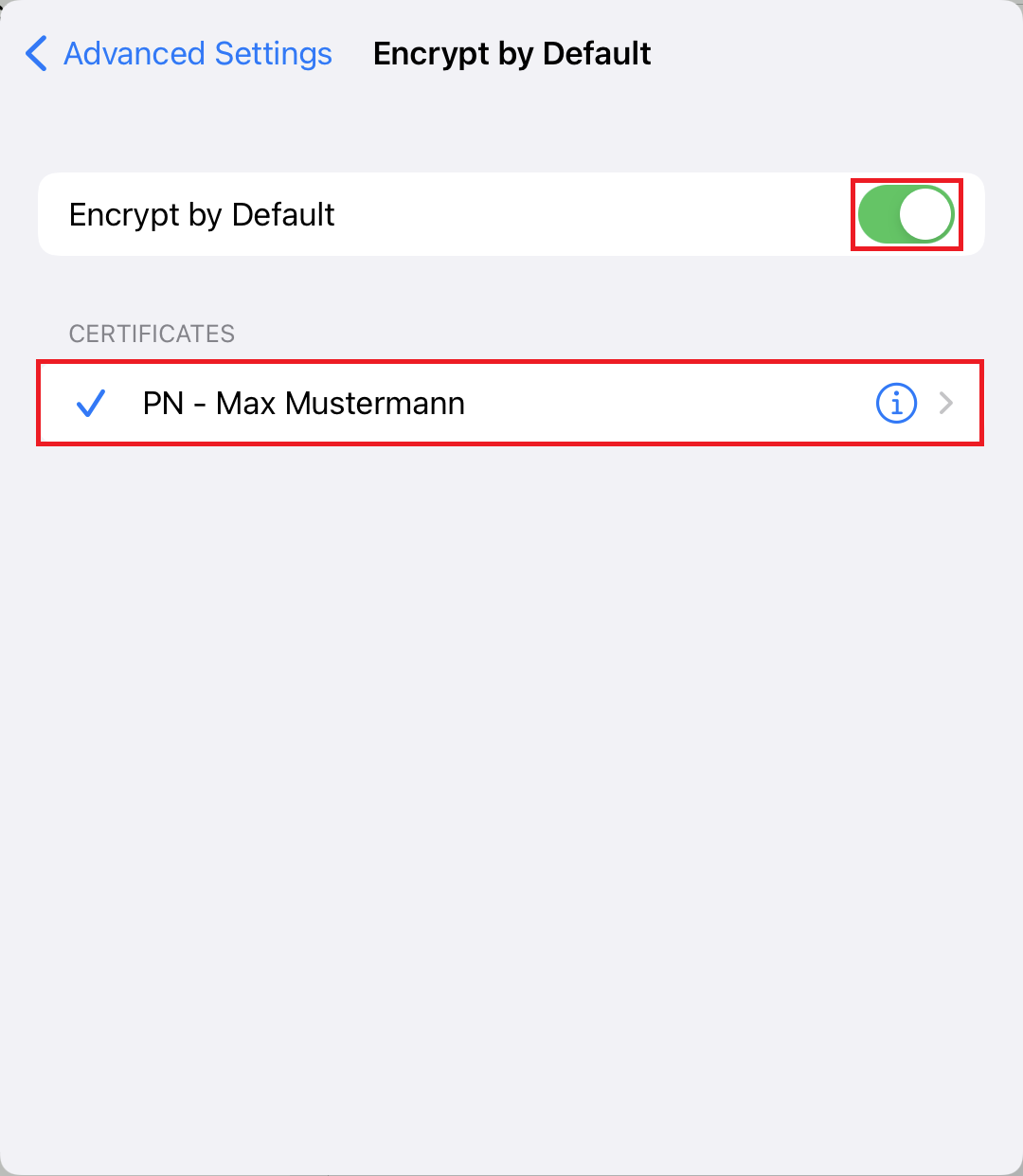
Task: Click the "Encrypt by Default" page title
Action: point(512,54)
